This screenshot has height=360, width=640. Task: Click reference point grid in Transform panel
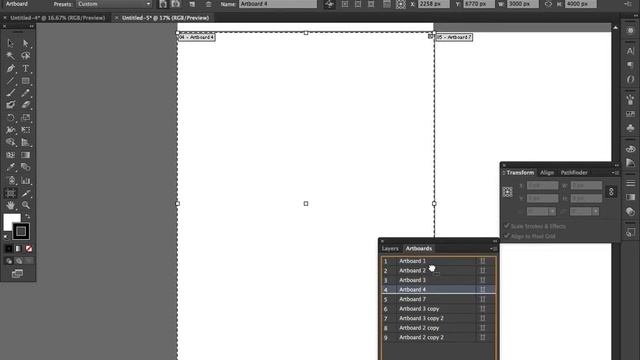507,192
